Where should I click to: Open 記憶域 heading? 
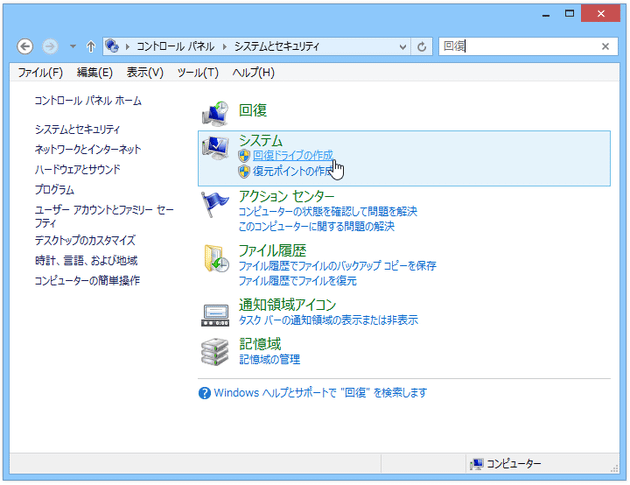(260, 344)
